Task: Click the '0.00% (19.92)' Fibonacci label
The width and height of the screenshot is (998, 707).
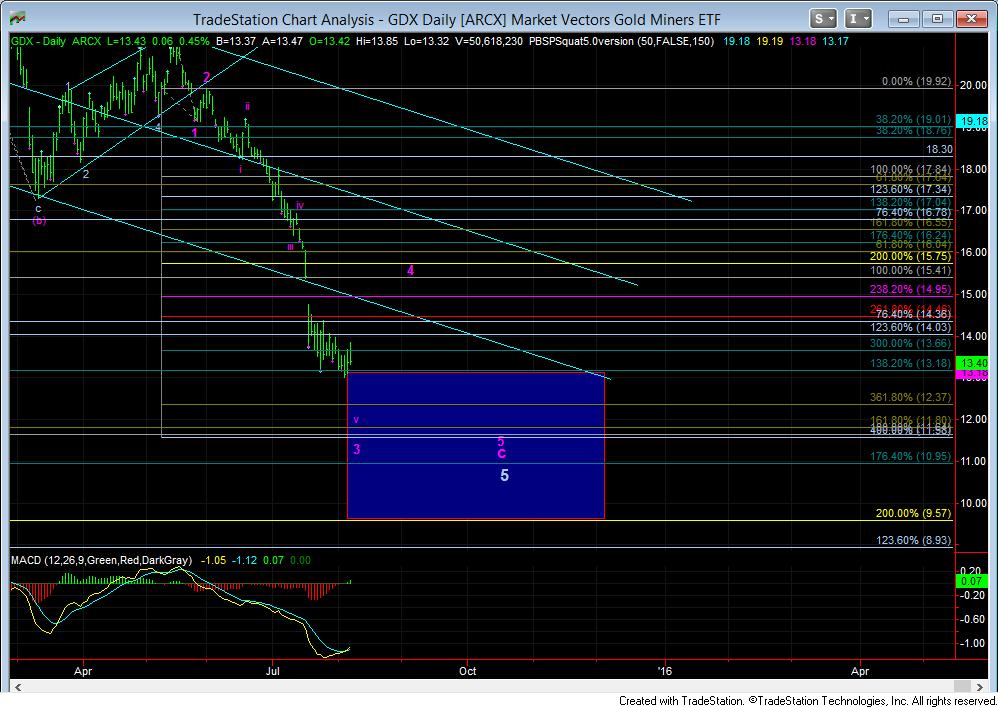Action: point(917,81)
